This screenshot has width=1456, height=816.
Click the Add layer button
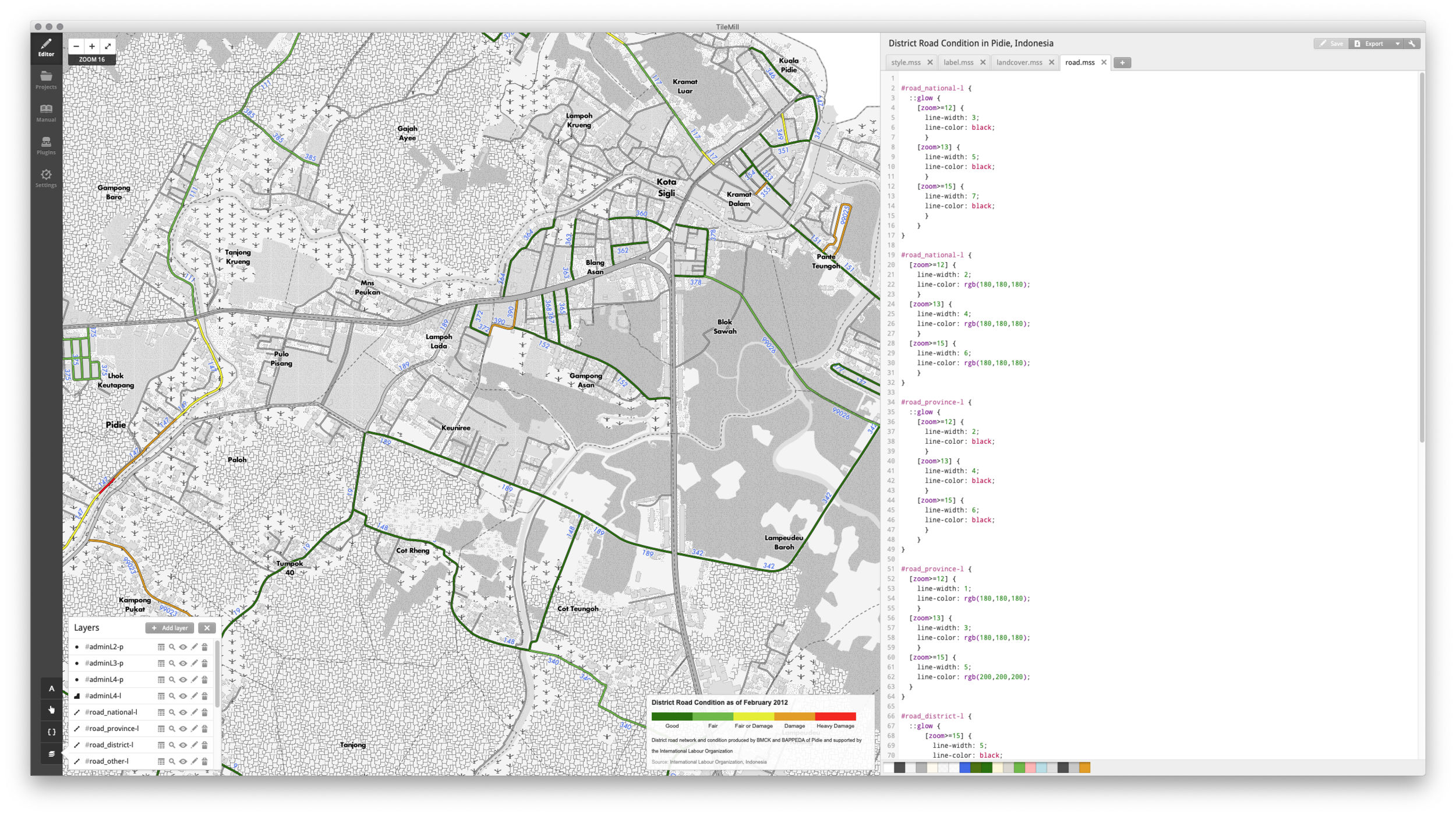pyautogui.click(x=169, y=628)
